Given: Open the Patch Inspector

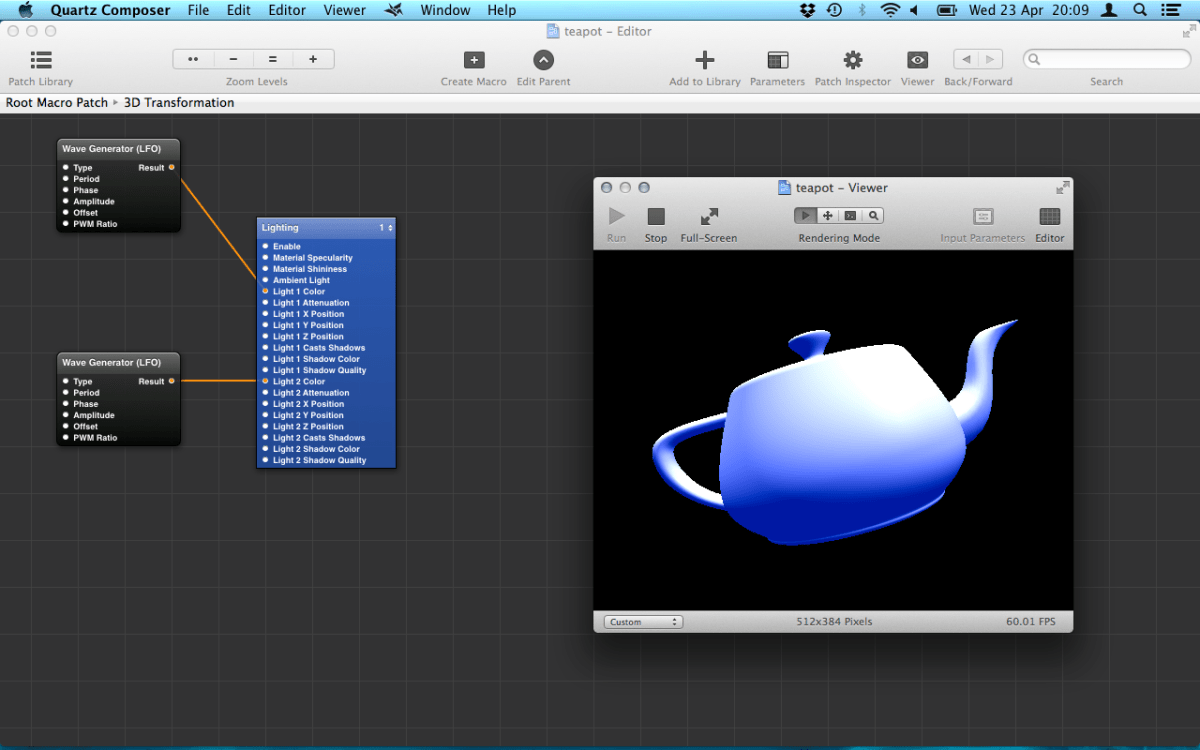Looking at the screenshot, I should point(852,60).
